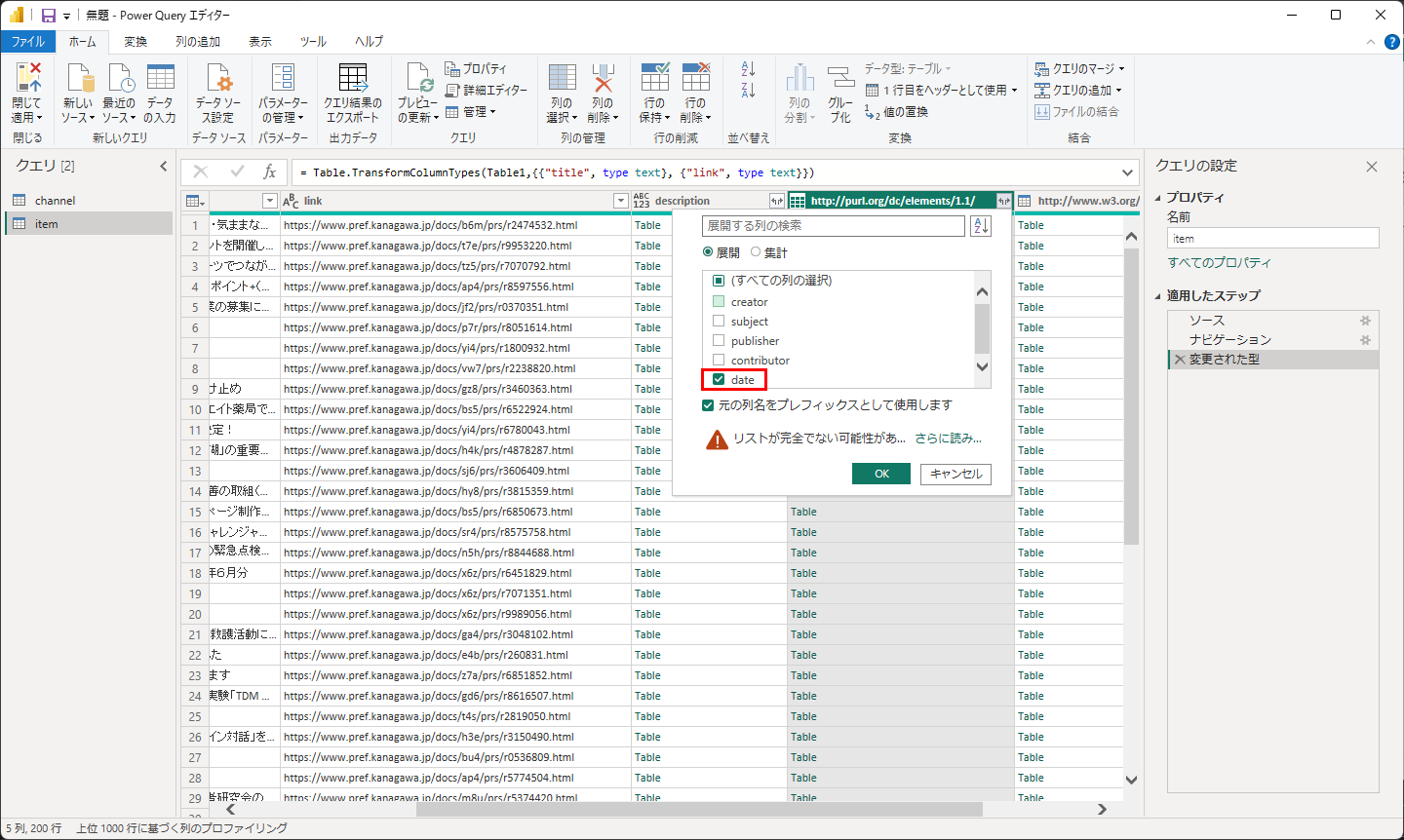
Task: Switch to the 表示 tab
Action: (260, 41)
